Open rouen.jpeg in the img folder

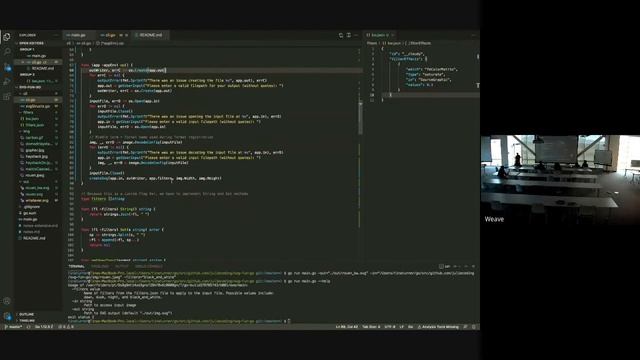click(38, 175)
